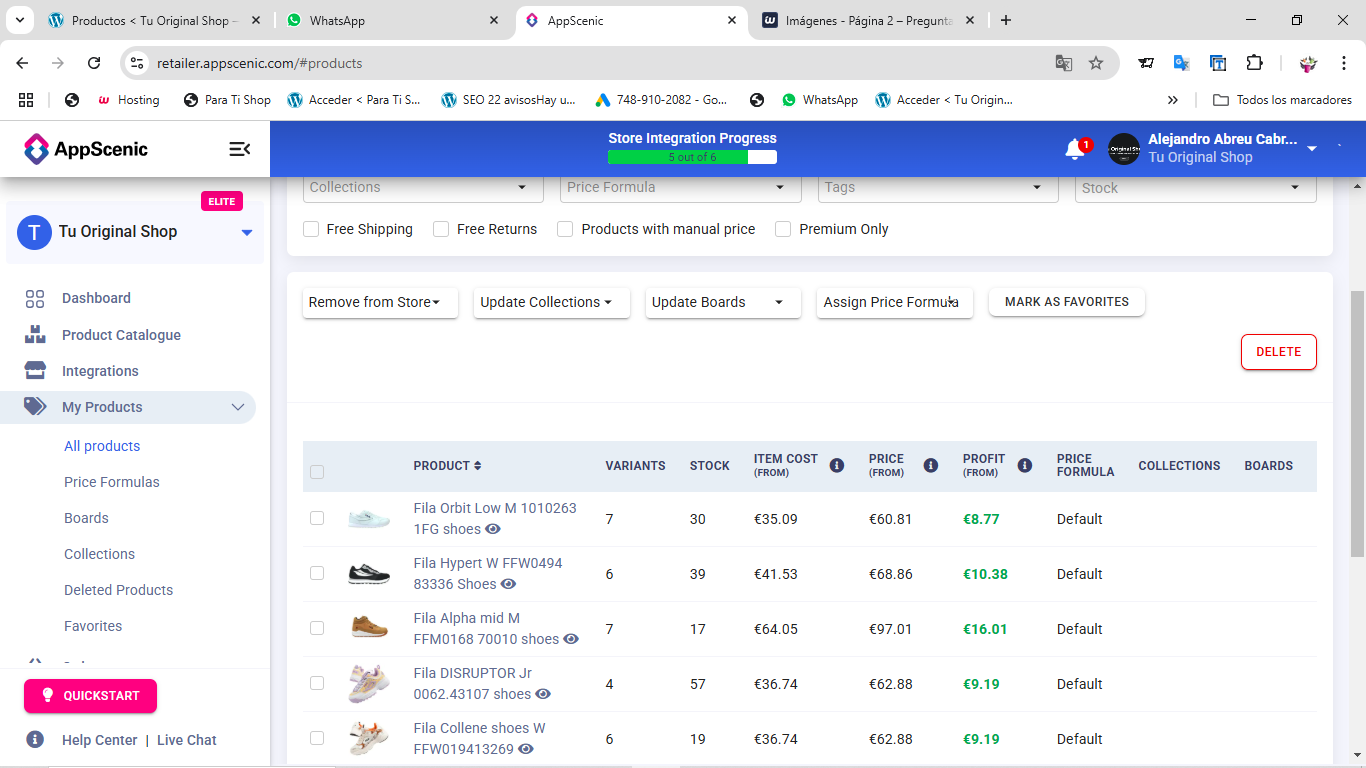The width and height of the screenshot is (1366, 768).
Task: Open site information icon in address bar
Action: (137, 63)
